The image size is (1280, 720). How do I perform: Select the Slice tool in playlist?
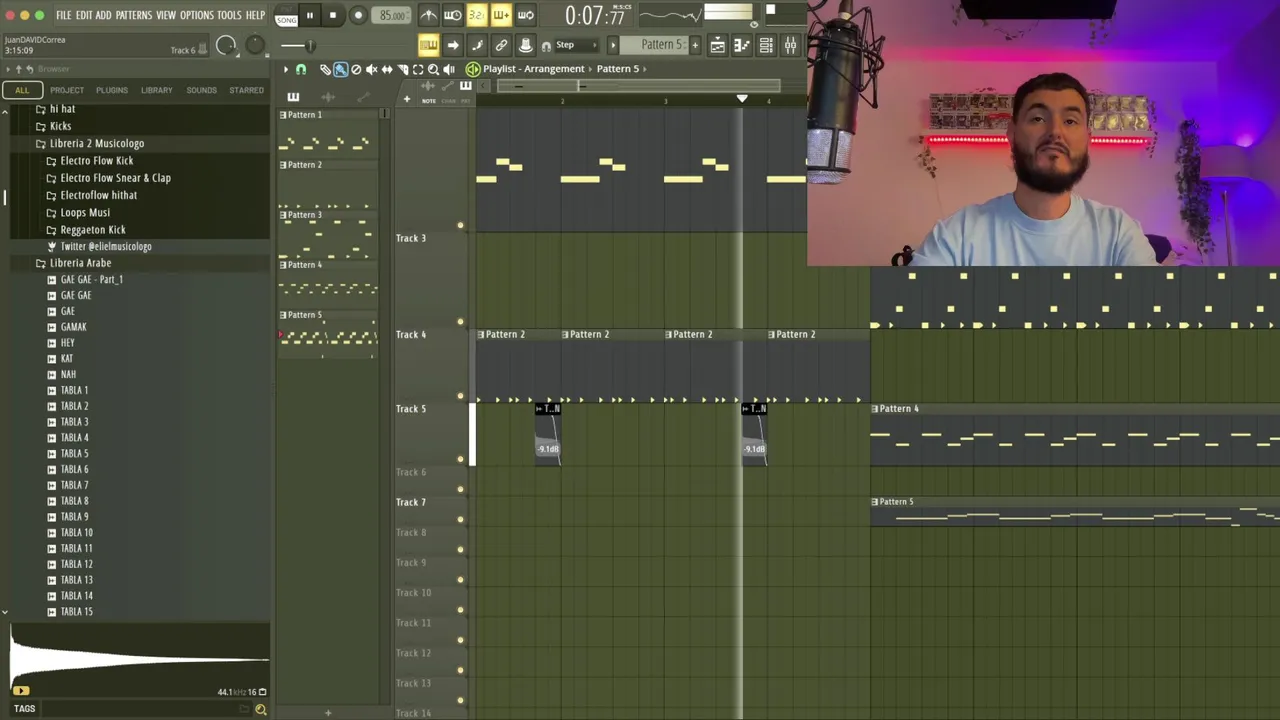(402, 69)
